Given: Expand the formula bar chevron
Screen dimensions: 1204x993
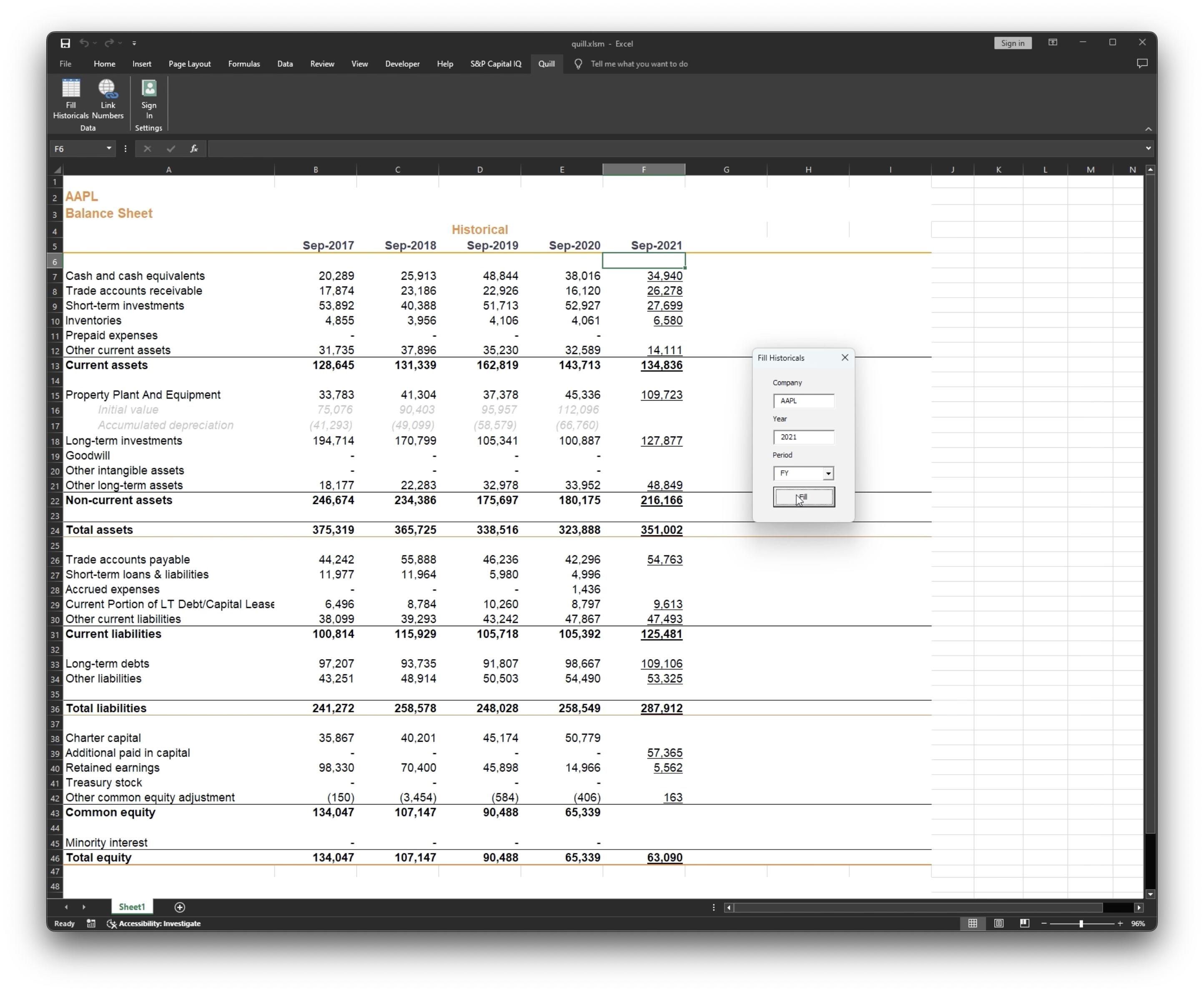Looking at the screenshot, I should click(1148, 149).
